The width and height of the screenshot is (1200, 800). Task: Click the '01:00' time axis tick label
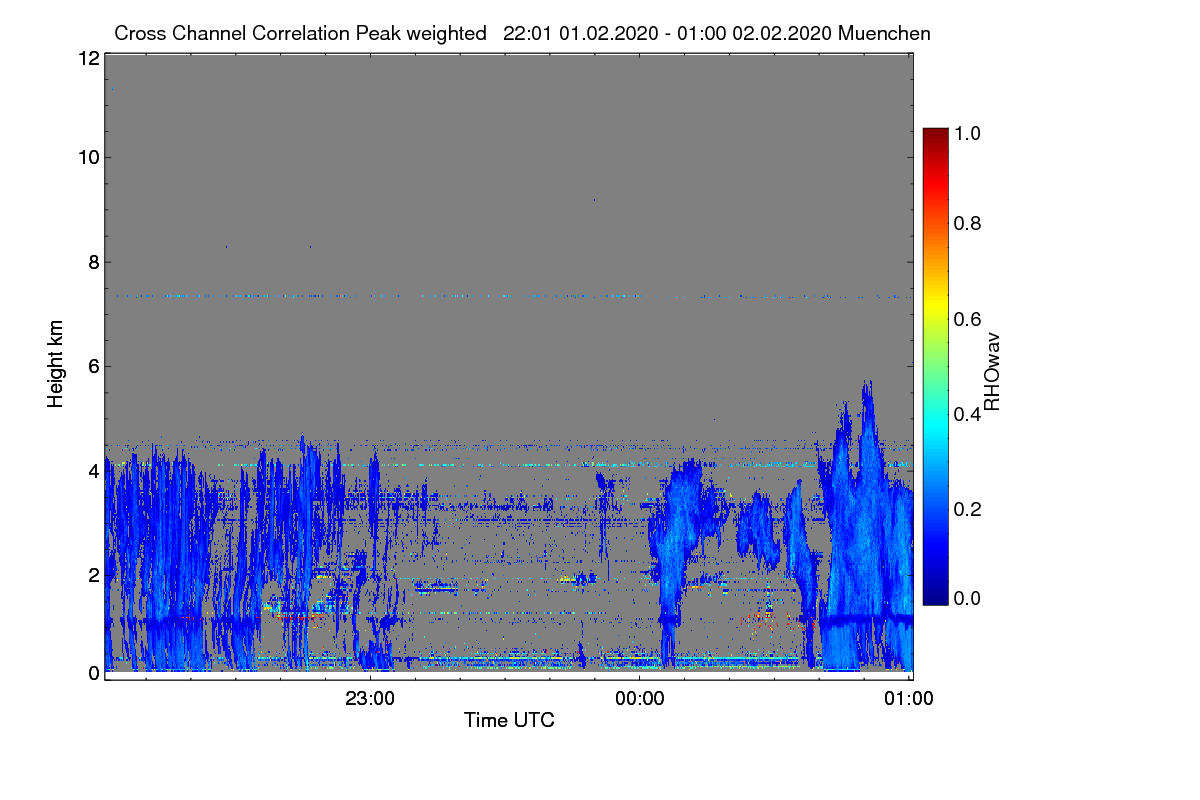(x=909, y=700)
